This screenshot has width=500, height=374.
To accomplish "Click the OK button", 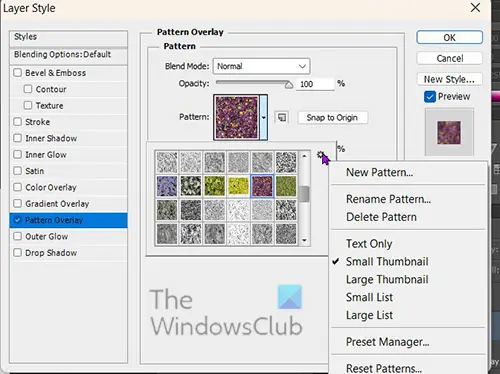I will [x=449, y=37].
